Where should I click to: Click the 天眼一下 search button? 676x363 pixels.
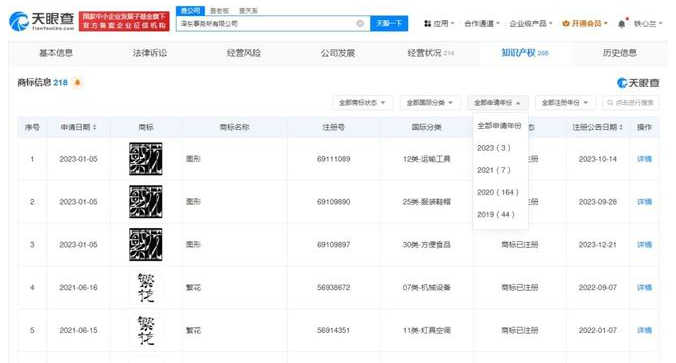[389, 23]
